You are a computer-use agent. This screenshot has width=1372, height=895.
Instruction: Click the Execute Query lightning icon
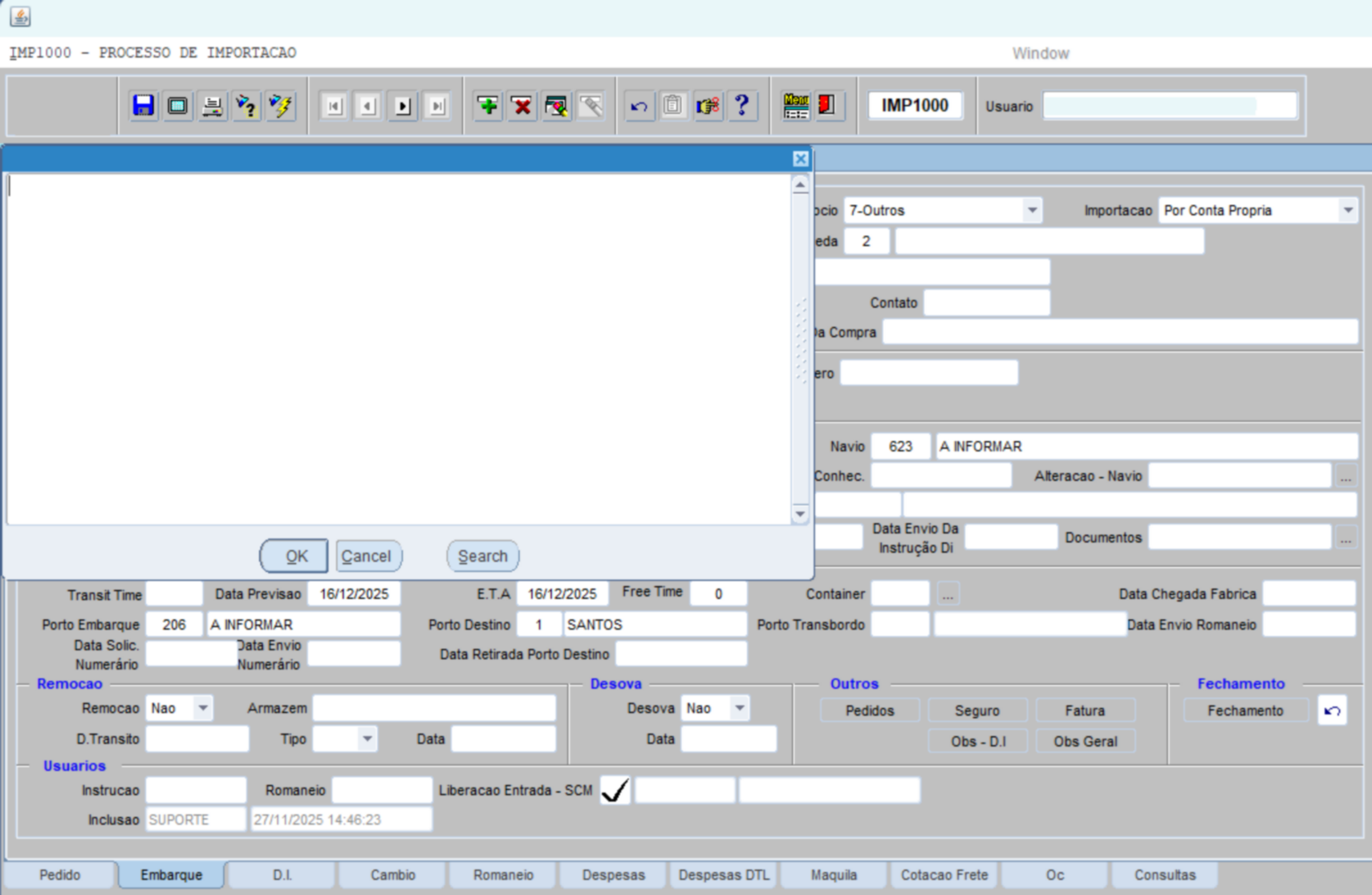[281, 106]
